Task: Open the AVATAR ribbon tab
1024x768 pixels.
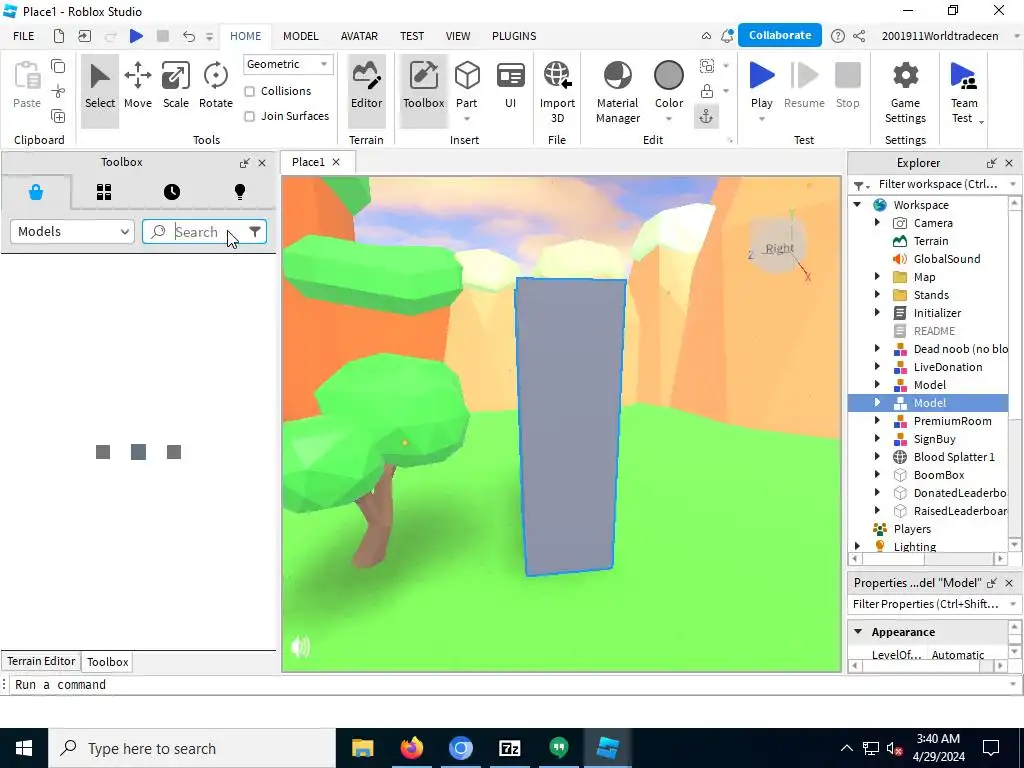Action: pyautogui.click(x=359, y=36)
